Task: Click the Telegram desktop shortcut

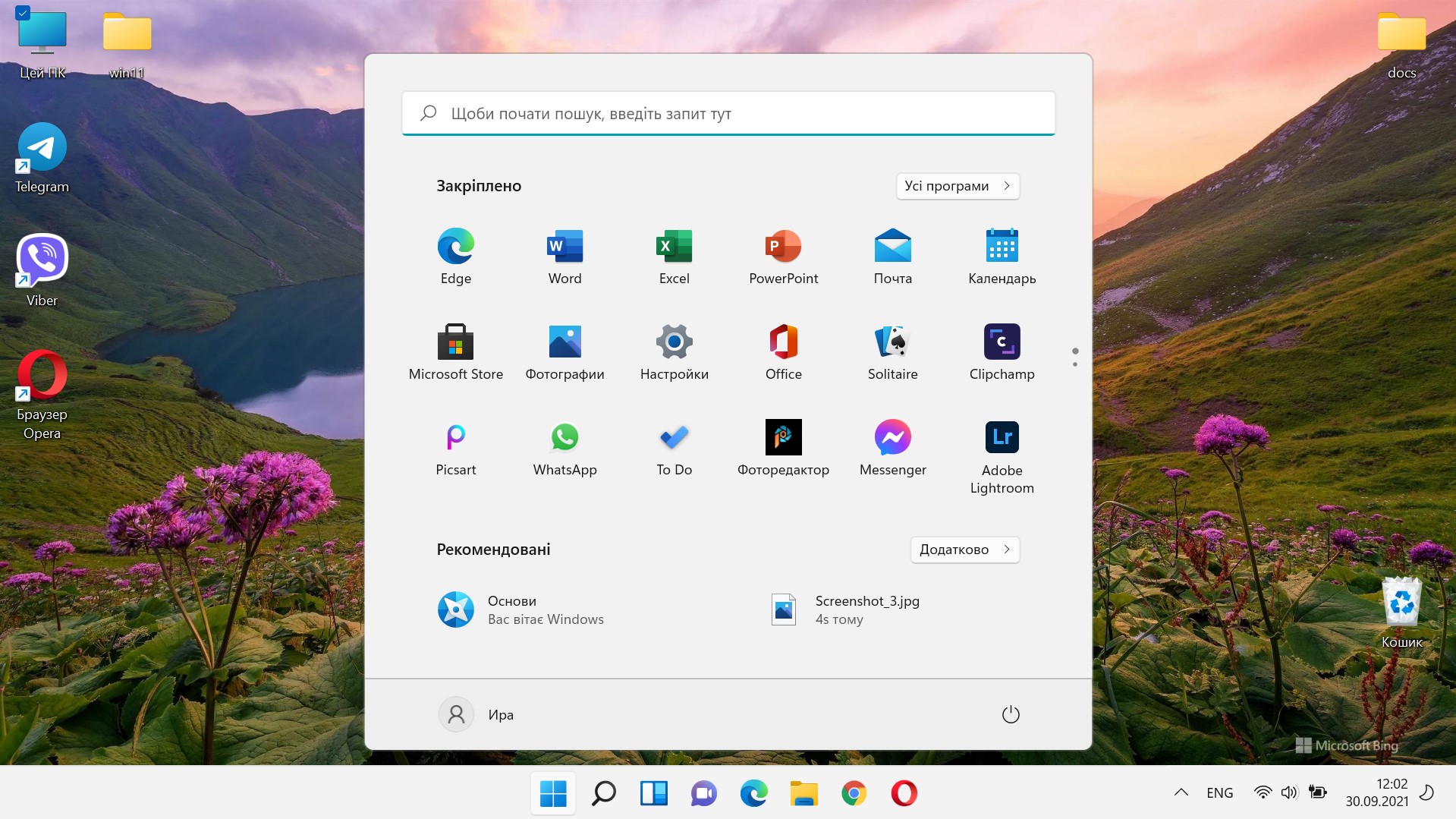Action: click(42, 159)
